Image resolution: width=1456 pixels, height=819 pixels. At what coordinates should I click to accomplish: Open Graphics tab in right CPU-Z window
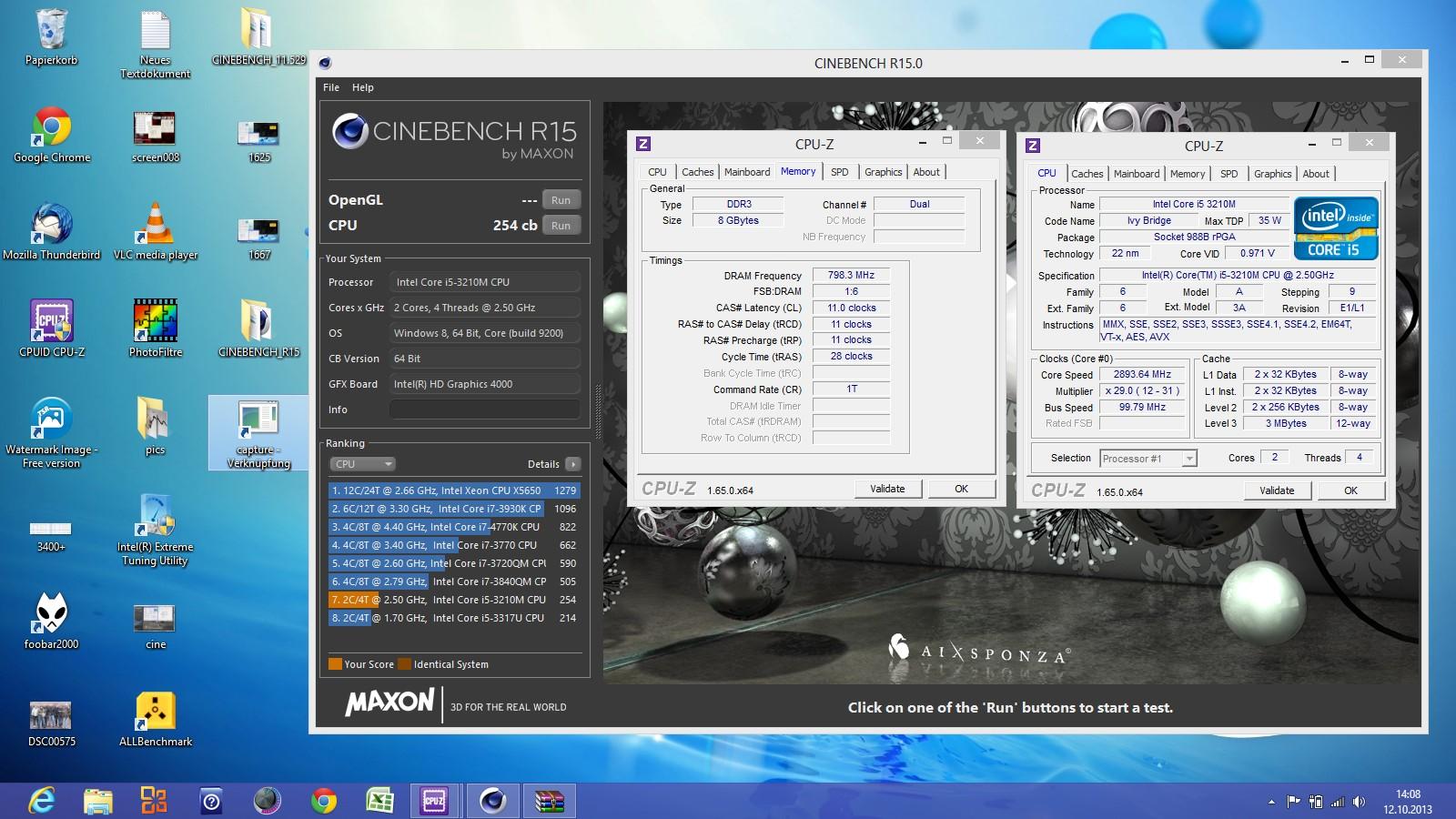(1273, 174)
